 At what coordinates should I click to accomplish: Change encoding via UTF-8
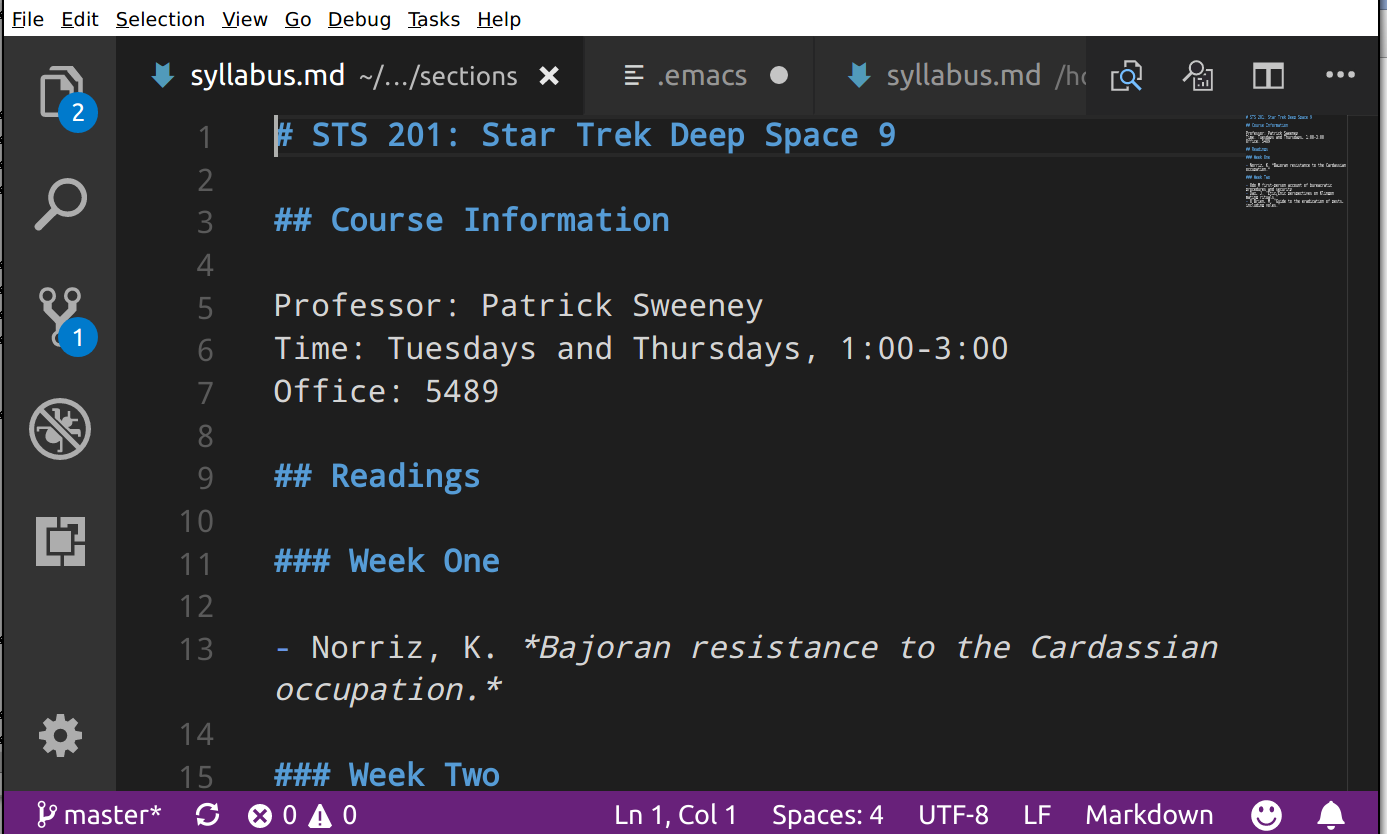point(954,815)
